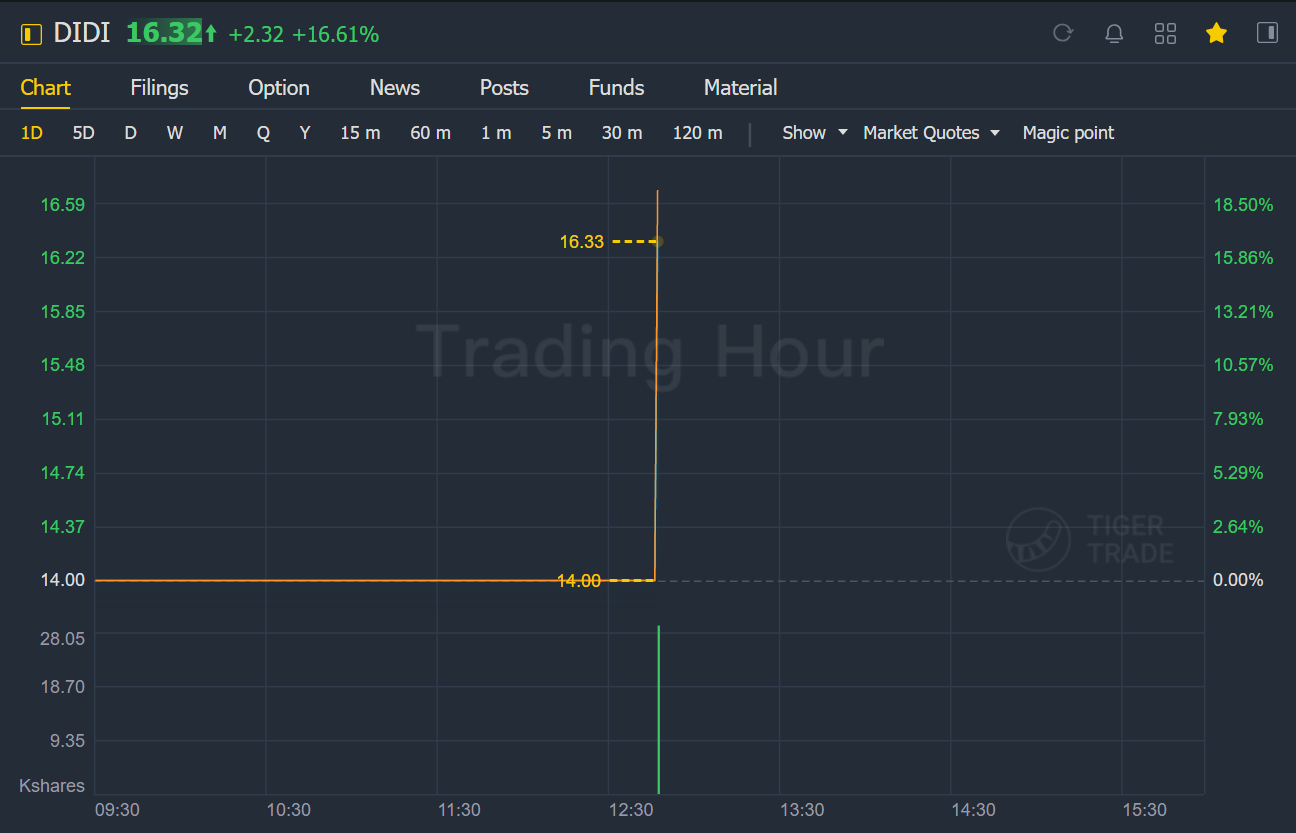The width and height of the screenshot is (1296, 833).
Task: Click the 9.35 volume axis label
Action: click(x=67, y=741)
